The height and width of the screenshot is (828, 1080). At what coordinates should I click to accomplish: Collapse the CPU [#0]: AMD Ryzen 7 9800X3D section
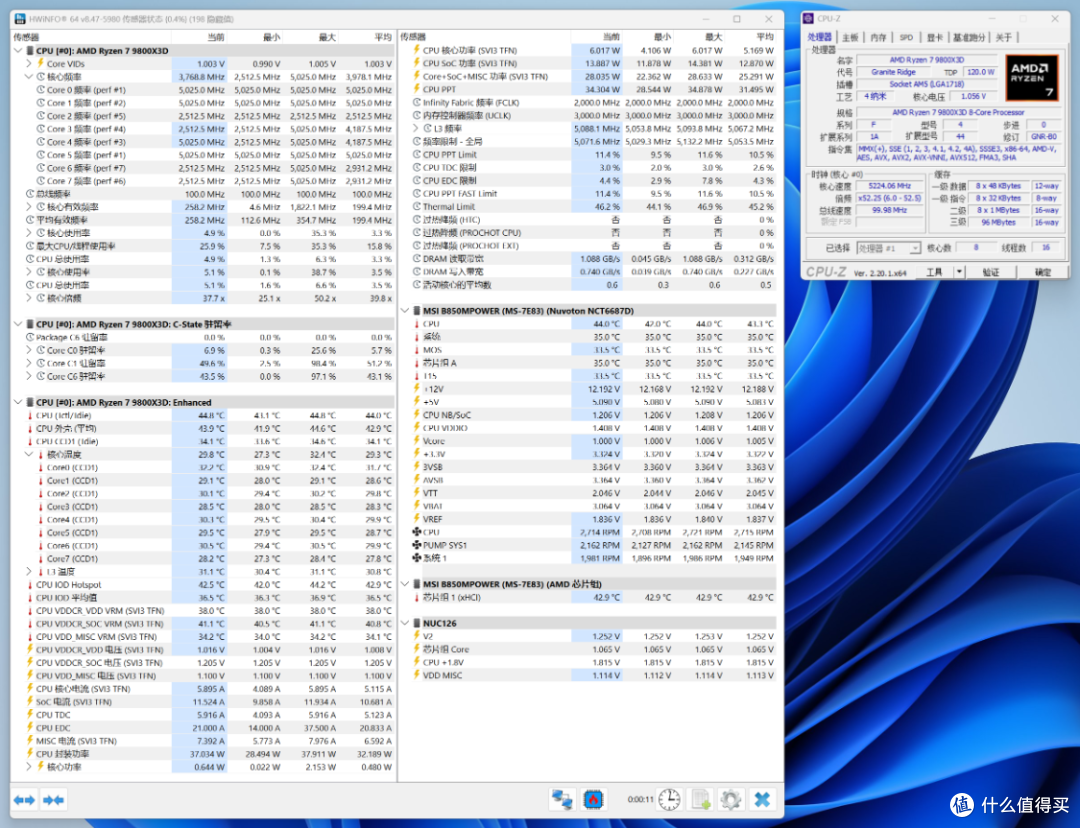[19, 50]
